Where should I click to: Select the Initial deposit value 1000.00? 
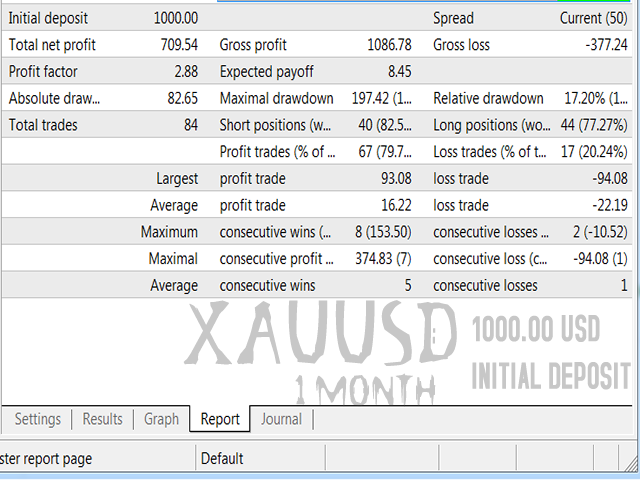(x=176, y=18)
